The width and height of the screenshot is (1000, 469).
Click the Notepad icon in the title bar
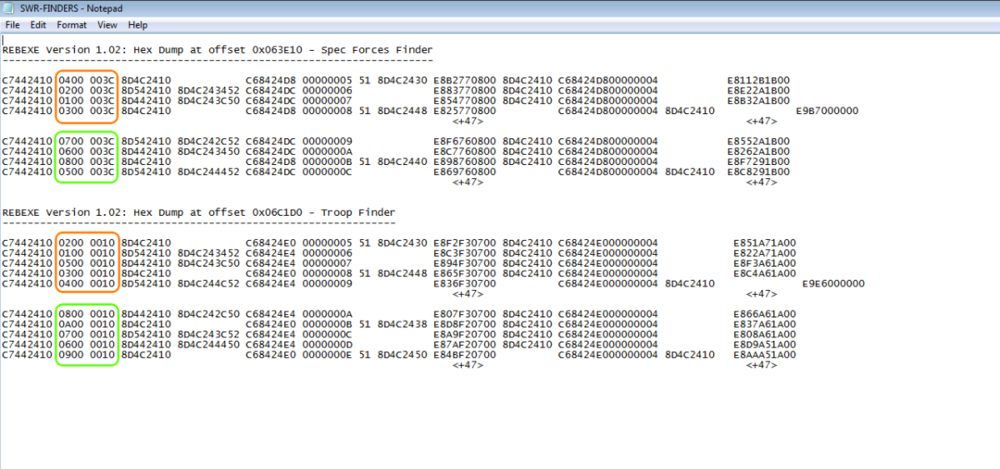(9, 7)
